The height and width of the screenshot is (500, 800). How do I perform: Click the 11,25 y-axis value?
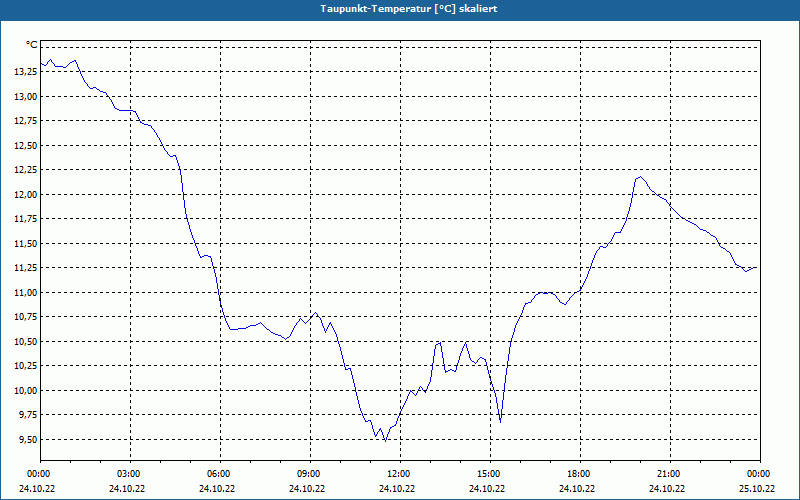(26, 268)
